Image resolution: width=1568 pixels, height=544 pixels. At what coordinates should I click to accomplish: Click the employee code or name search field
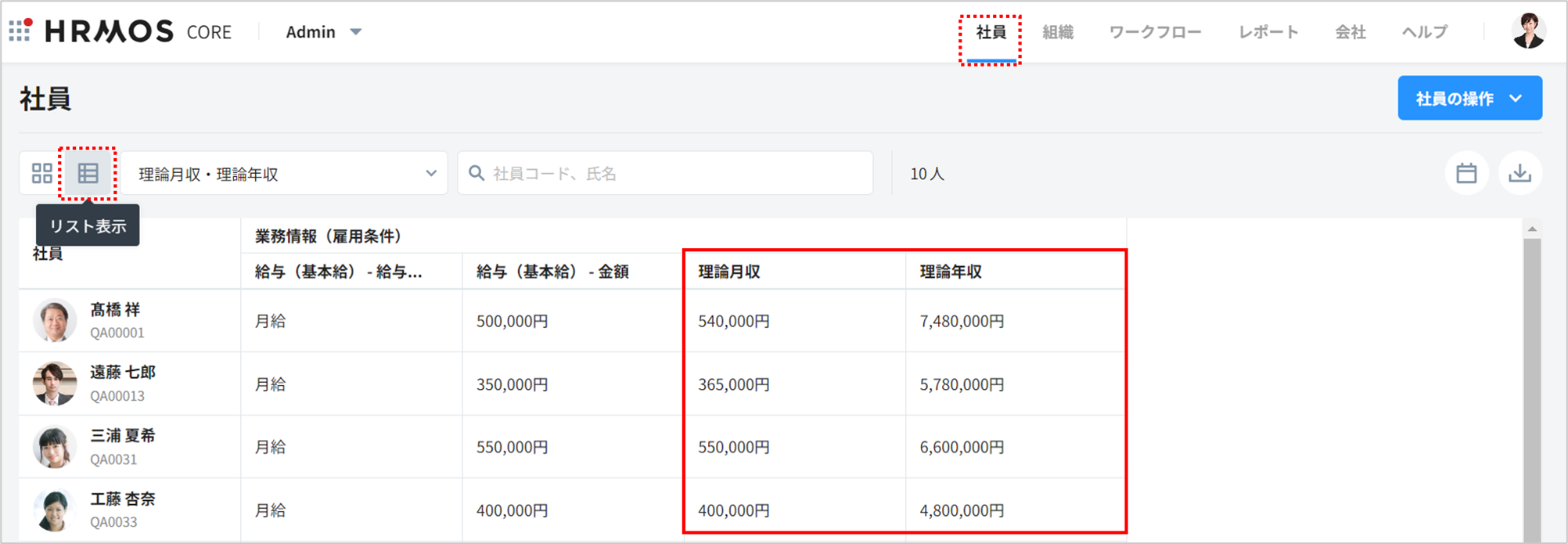[x=673, y=173]
